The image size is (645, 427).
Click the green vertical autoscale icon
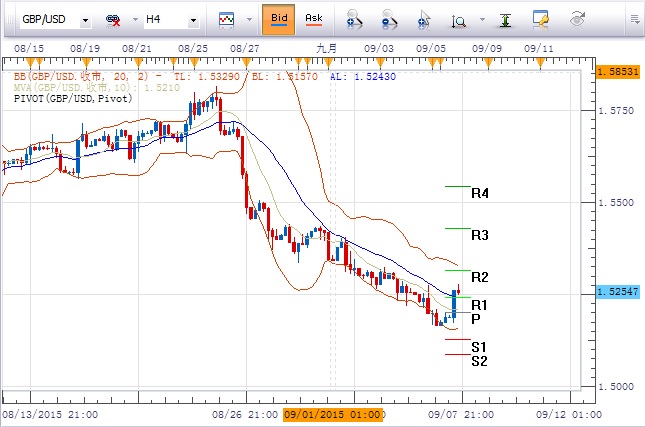(505, 20)
